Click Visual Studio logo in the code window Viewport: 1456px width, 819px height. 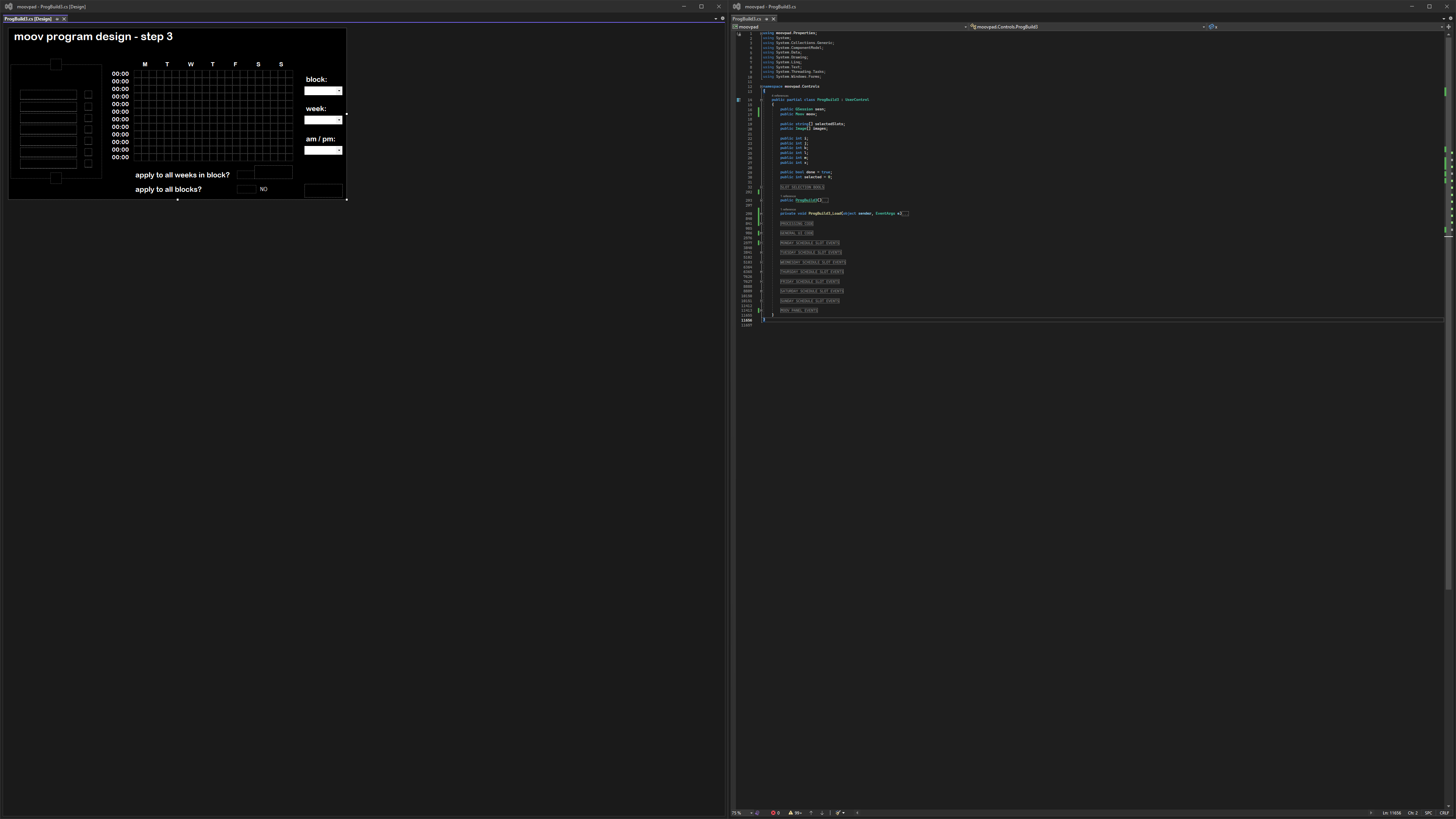pyautogui.click(x=736, y=6)
